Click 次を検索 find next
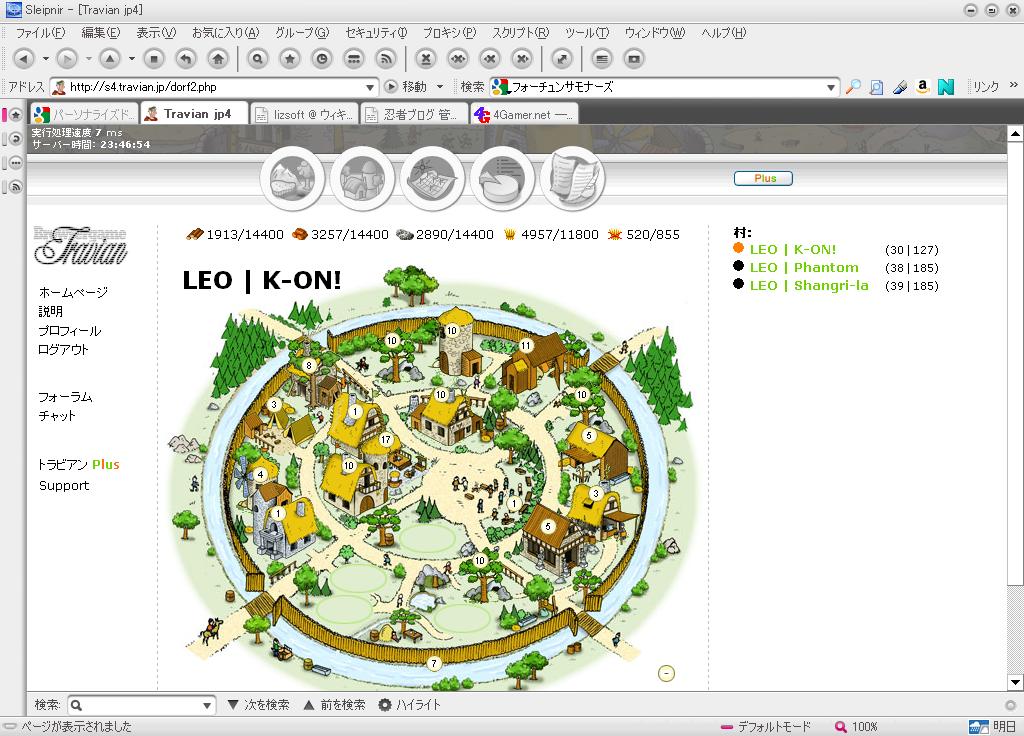 [x=259, y=705]
